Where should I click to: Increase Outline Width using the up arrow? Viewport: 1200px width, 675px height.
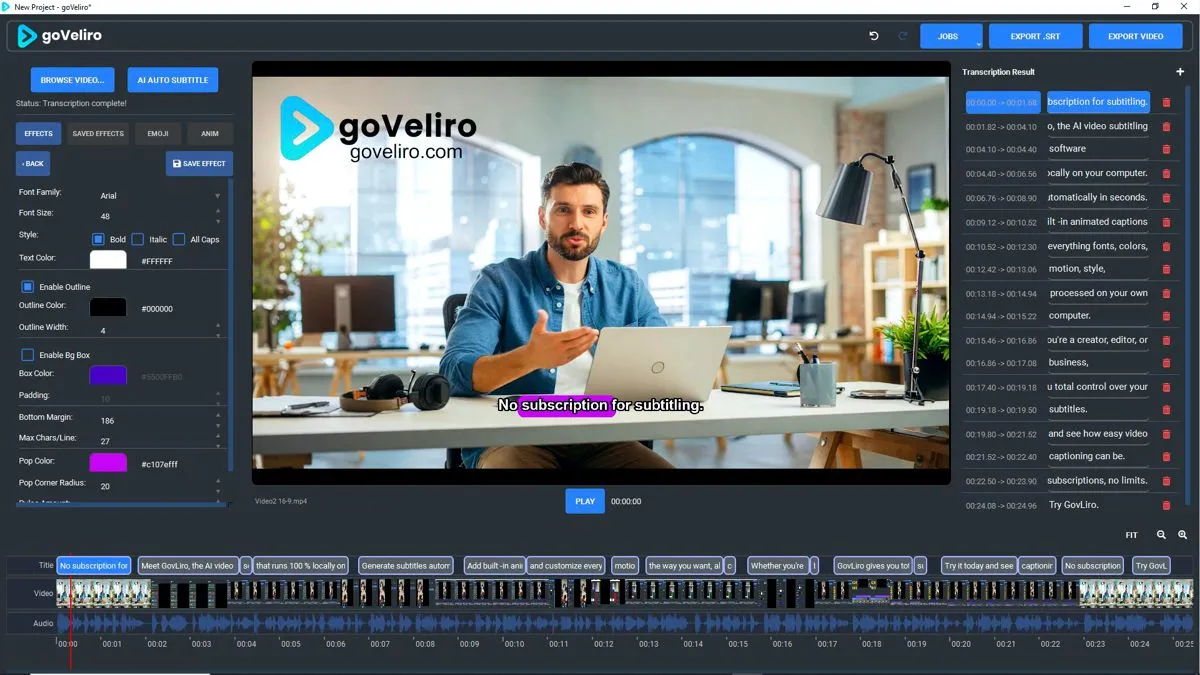(x=218, y=325)
